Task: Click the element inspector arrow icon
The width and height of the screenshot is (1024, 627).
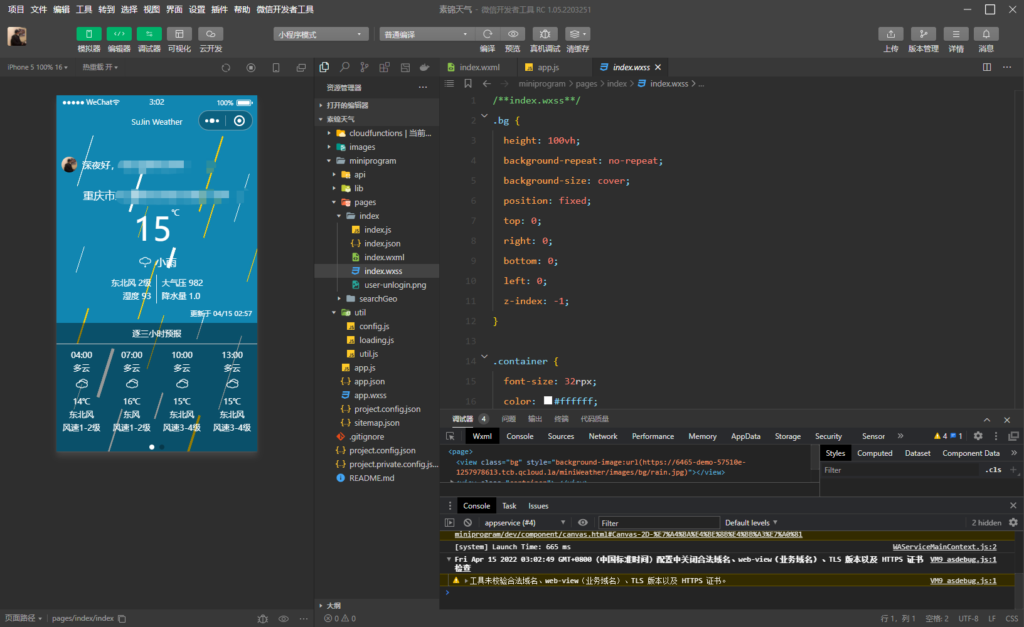Action: click(x=451, y=436)
